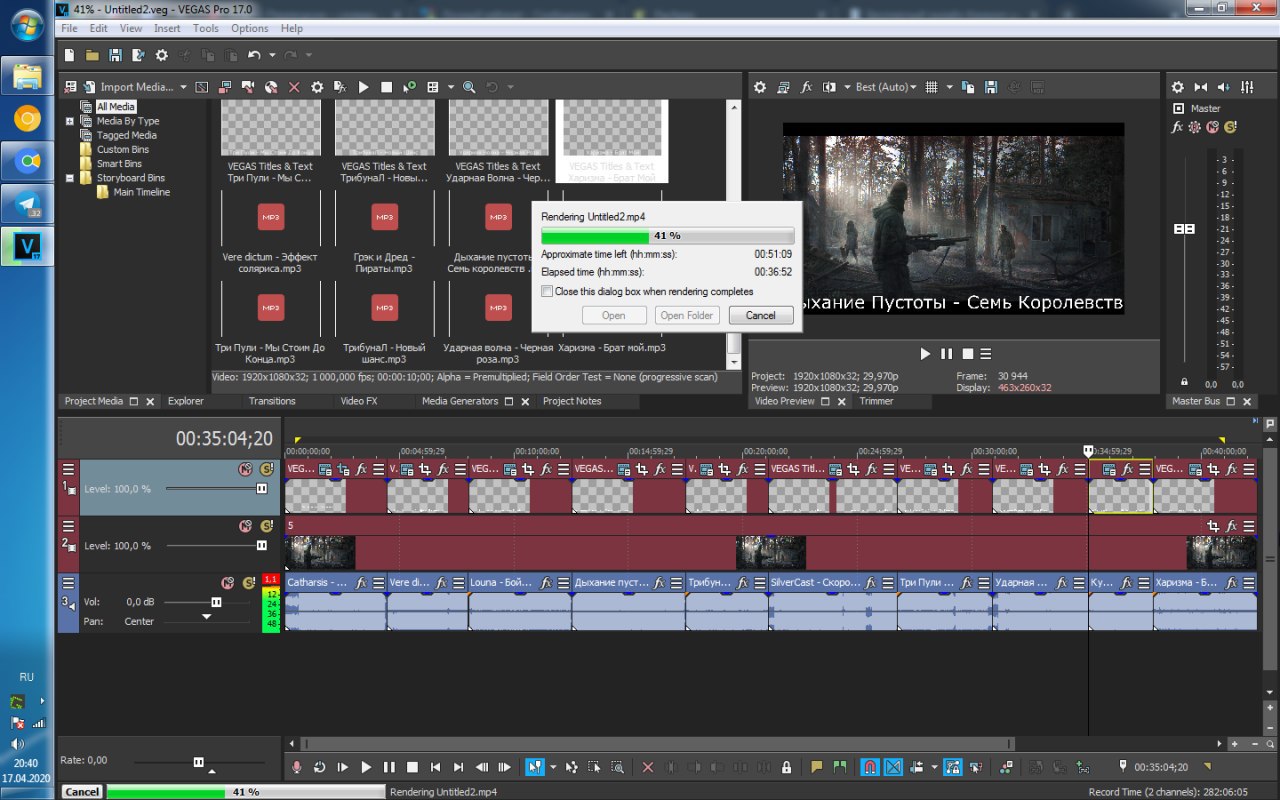Toggle split-screen view in Video Preview toolbar
Viewport: 1280px width, 800px height.
point(829,87)
